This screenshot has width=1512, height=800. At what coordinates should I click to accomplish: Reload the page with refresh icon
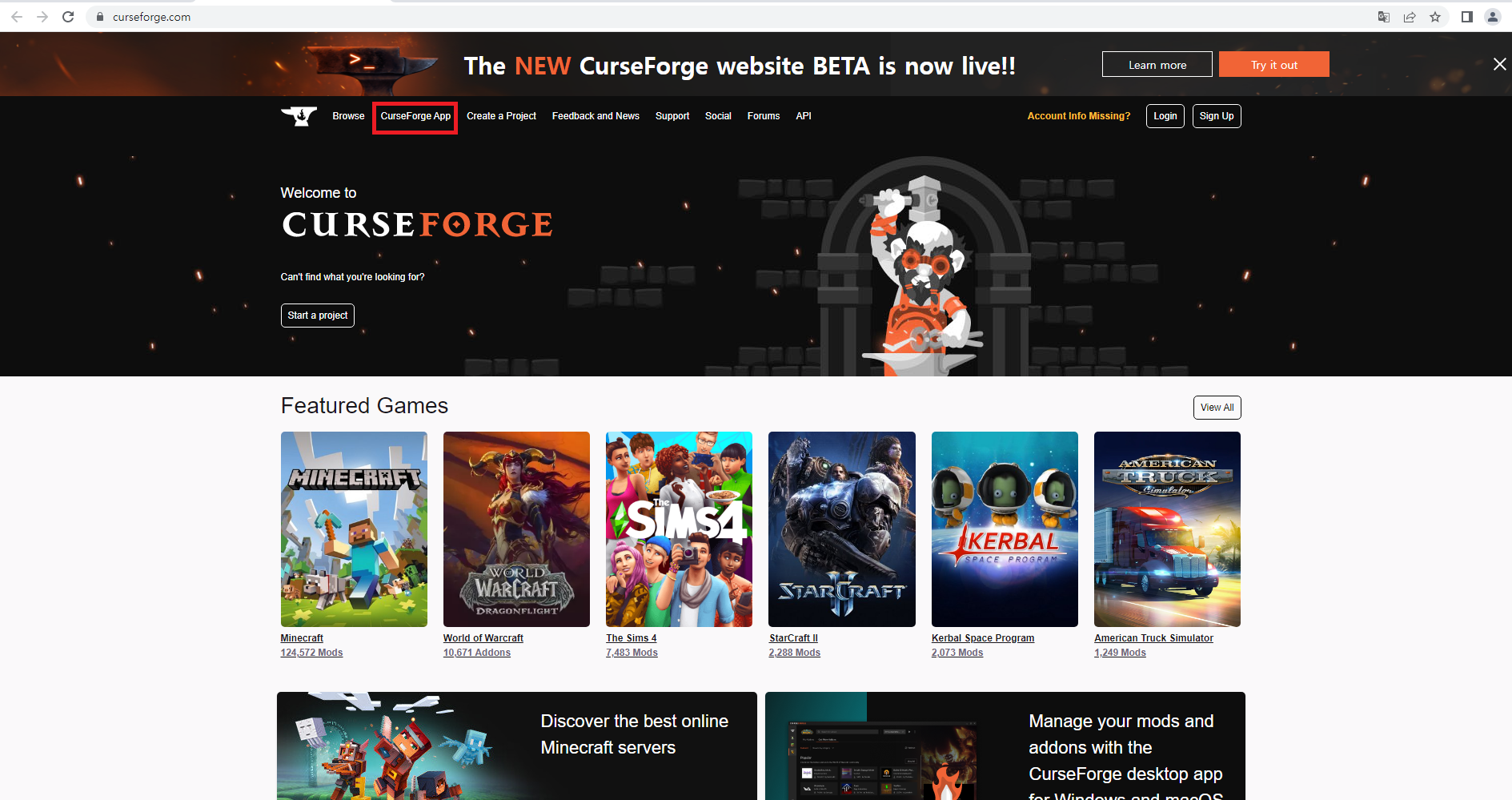point(68,17)
